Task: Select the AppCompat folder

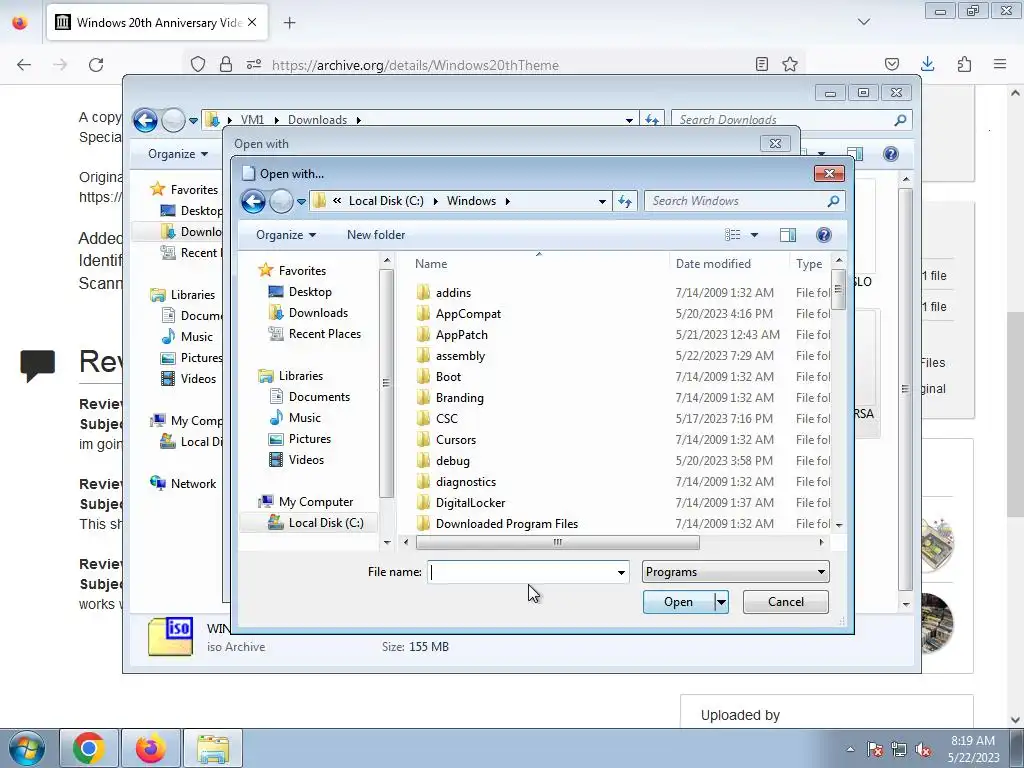Action: point(468,313)
